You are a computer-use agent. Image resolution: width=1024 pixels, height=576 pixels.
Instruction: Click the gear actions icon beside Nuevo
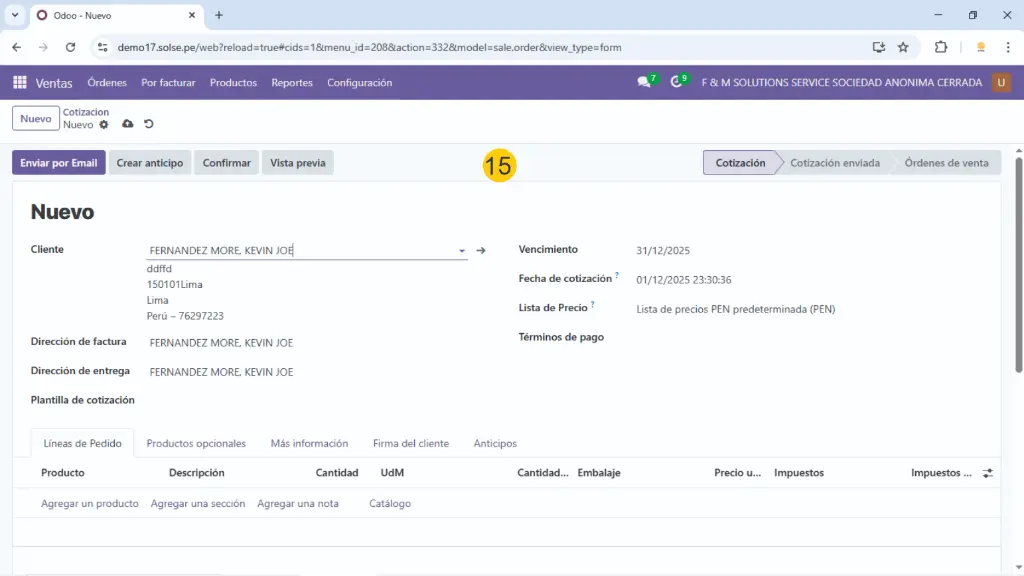coord(104,125)
